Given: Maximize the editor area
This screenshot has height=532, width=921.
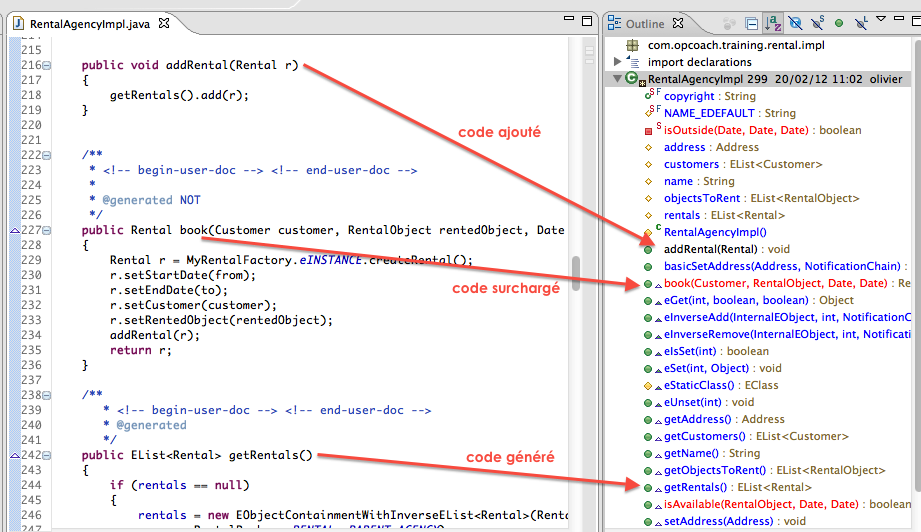Looking at the screenshot, I should click(586, 21).
